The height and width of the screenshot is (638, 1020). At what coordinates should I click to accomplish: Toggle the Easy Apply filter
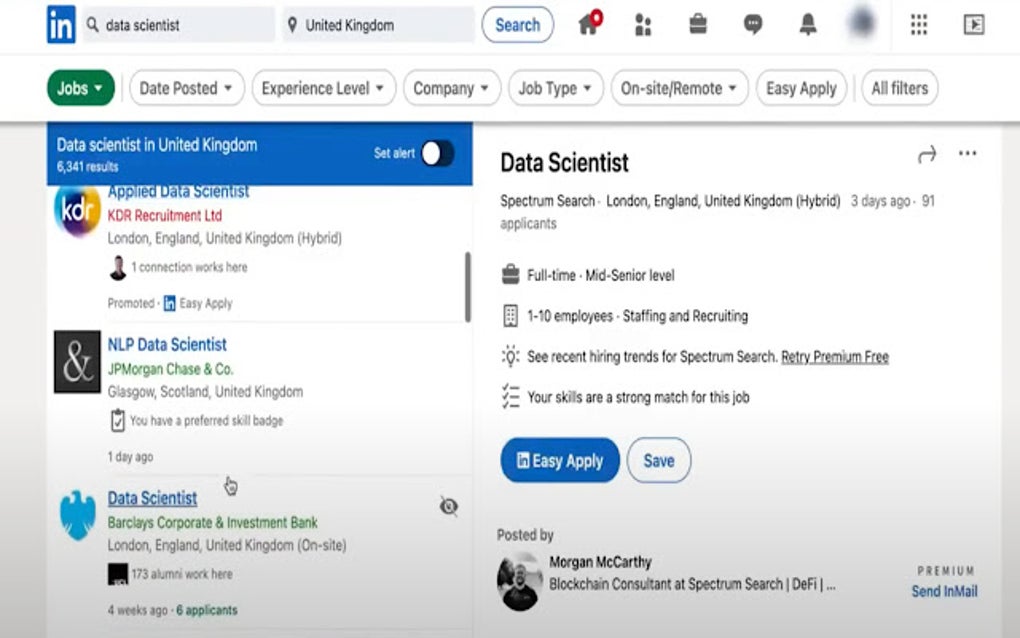click(x=801, y=88)
